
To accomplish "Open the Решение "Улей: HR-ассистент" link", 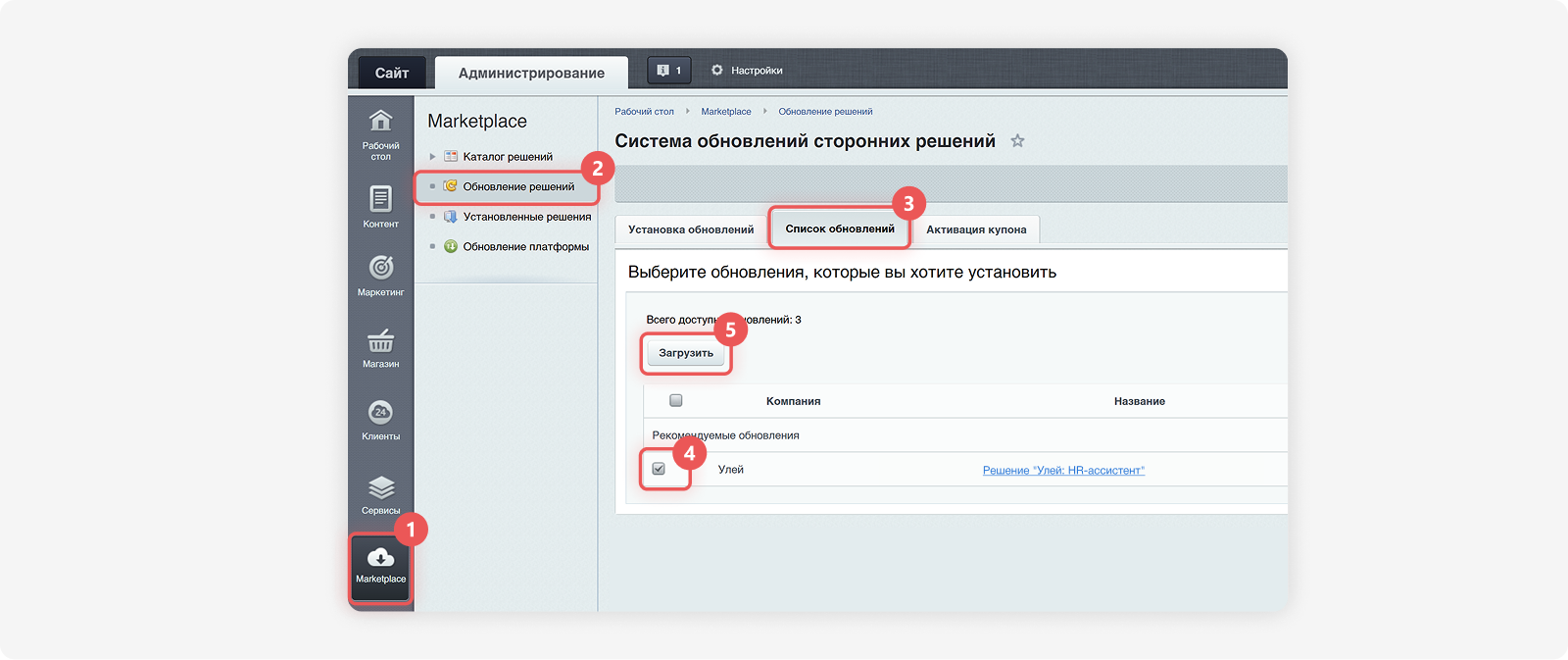I will click(x=1063, y=471).
